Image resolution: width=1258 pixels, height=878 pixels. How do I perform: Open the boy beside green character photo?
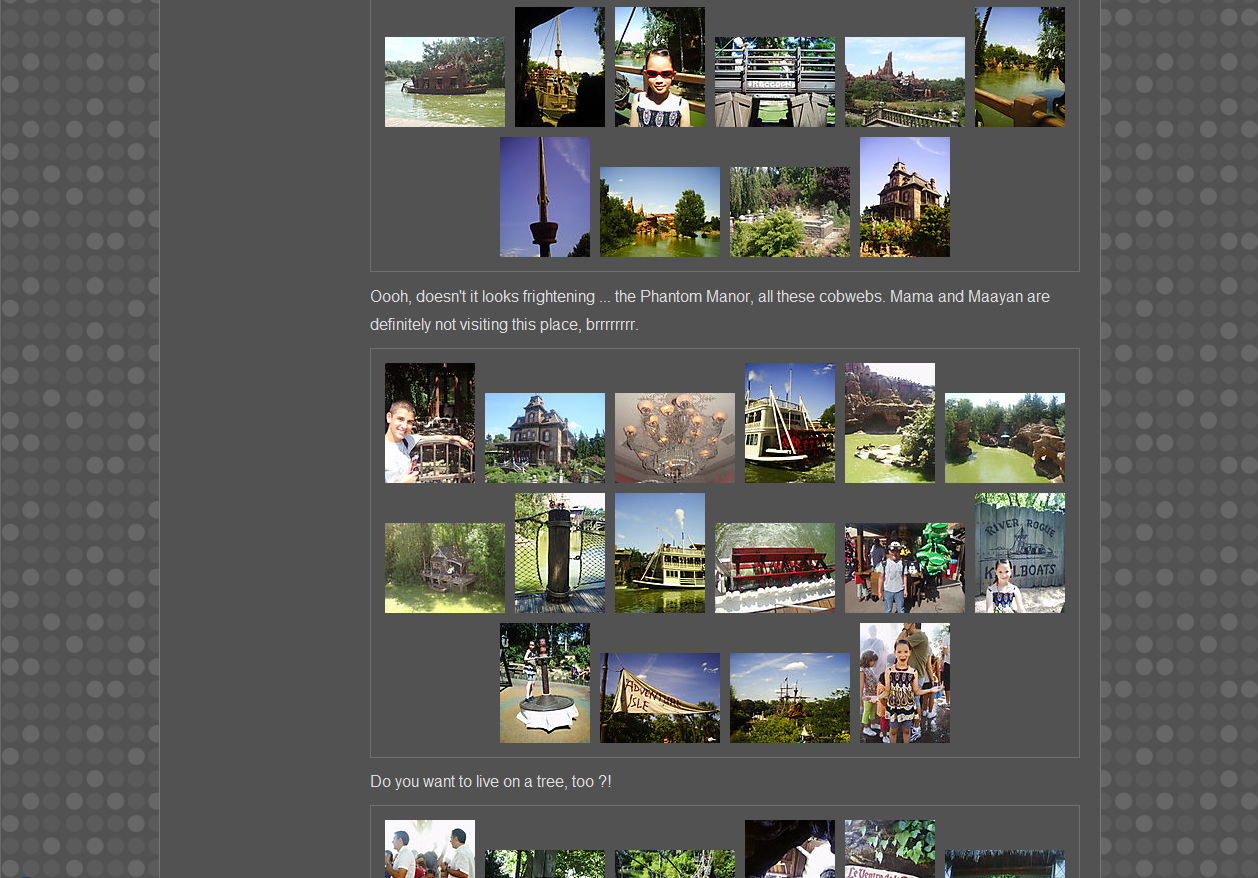coord(904,568)
